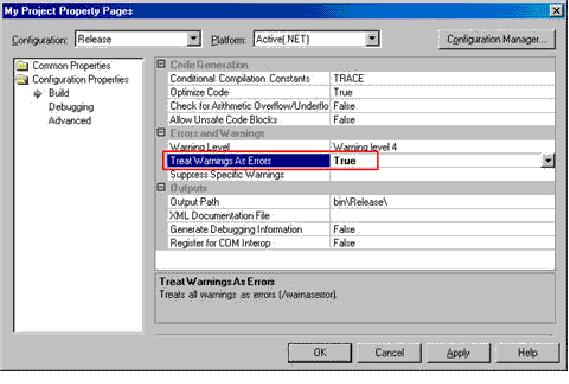Select the Conditional Compilation Constants property
Screen dimensions: 569x384
tap(249, 78)
